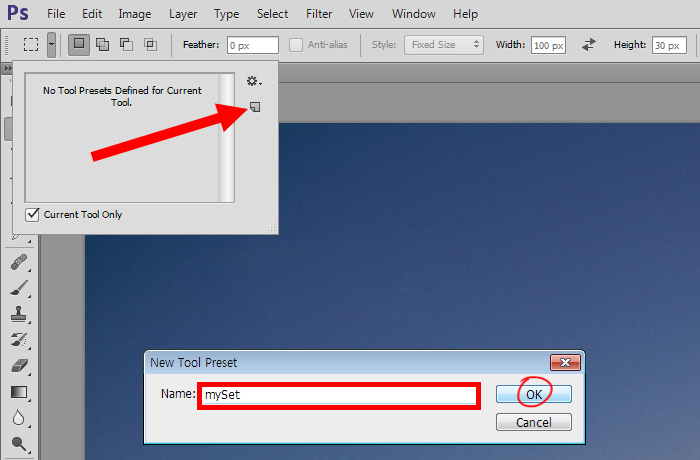Viewport: 700px width, 460px height.
Task: Click the preset Name field containing mySet
Action: [339, 395]
